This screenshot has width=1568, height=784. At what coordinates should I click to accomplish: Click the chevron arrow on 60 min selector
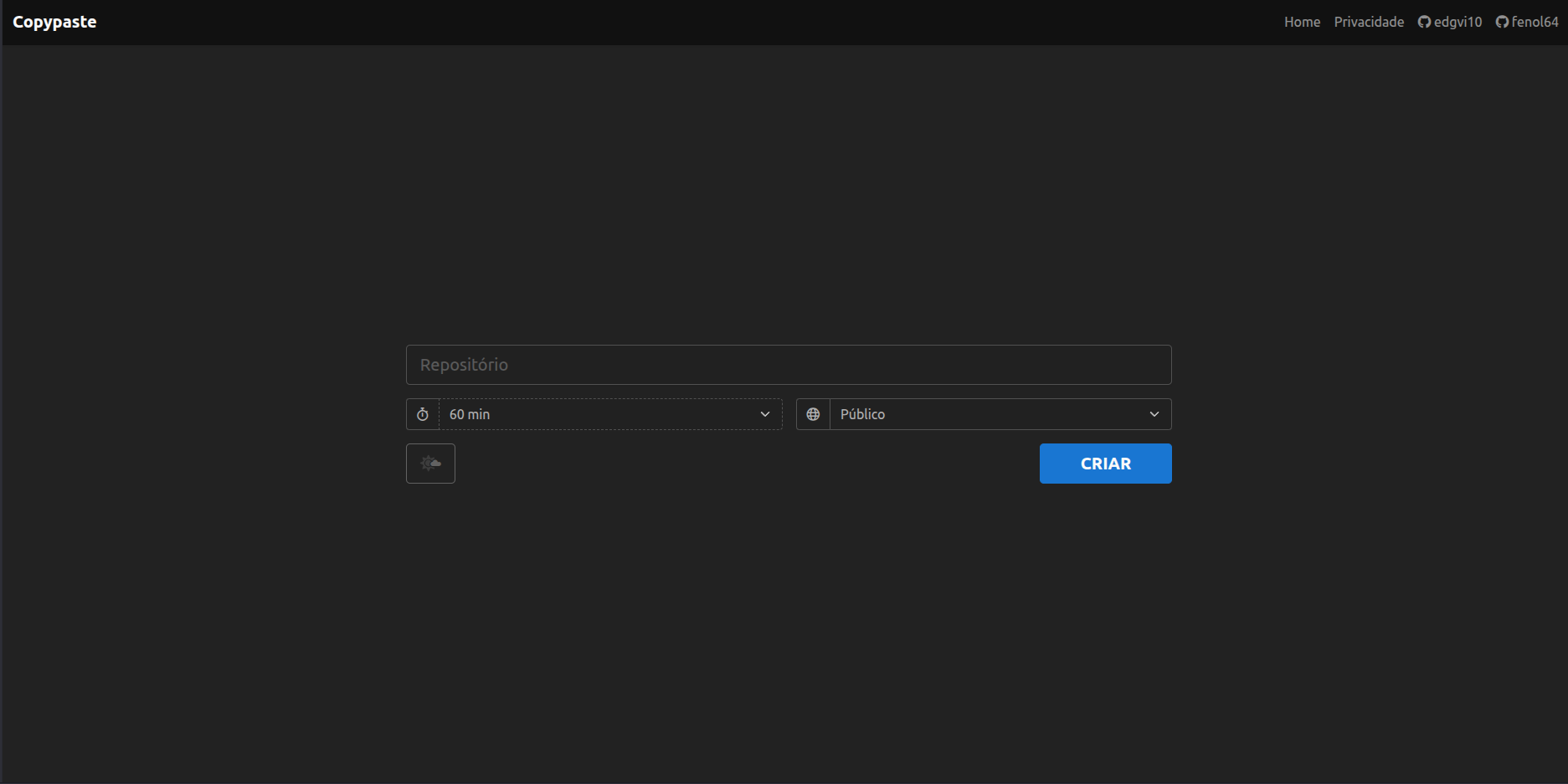pos(764,414)
